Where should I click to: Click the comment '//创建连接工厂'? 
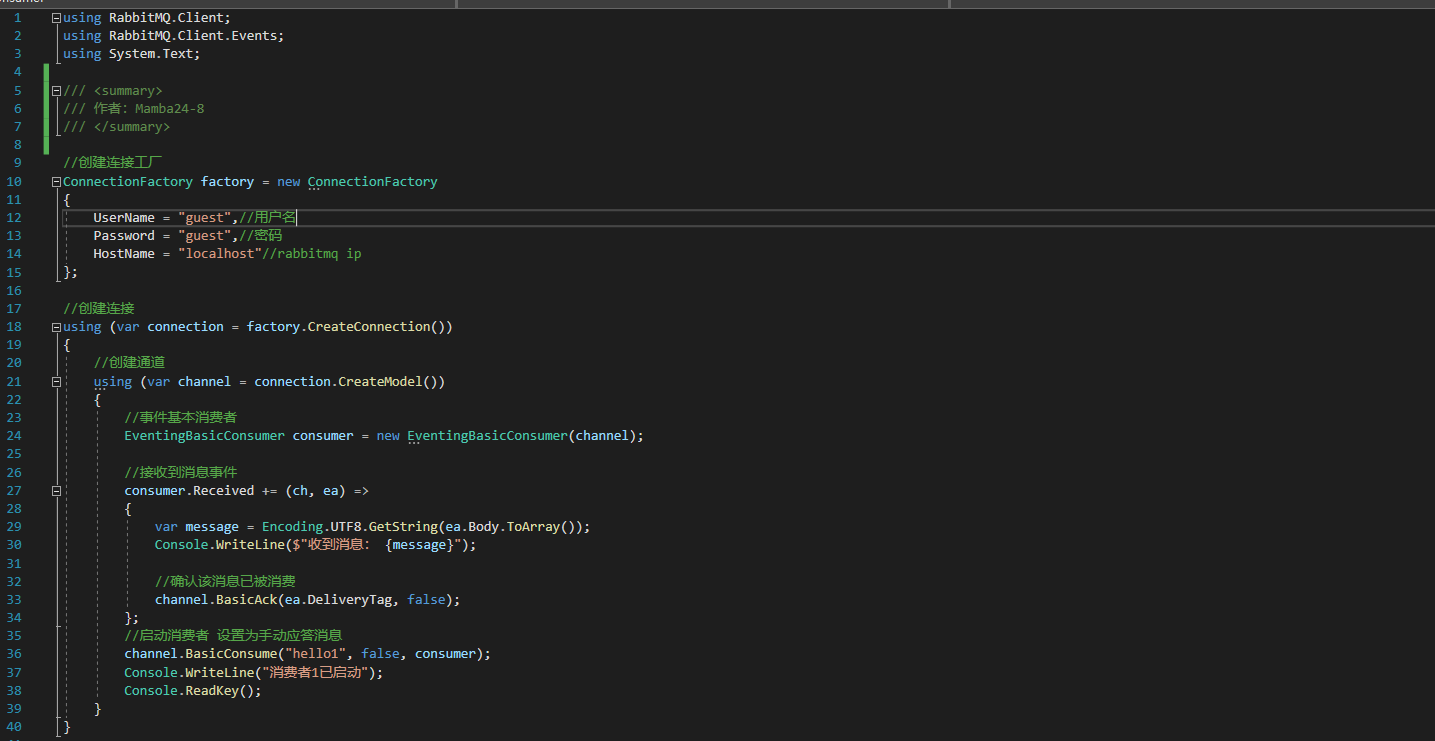[x=113, y=162]
